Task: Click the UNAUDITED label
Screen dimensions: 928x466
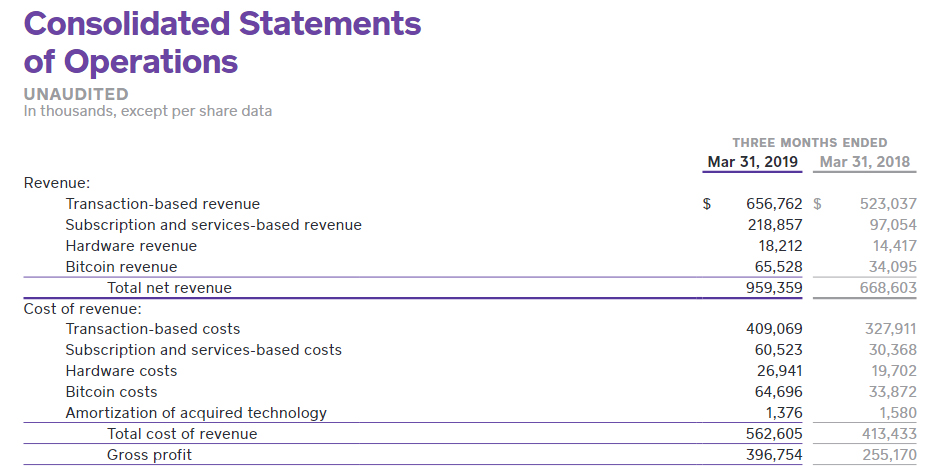Action: click(76, 94)
